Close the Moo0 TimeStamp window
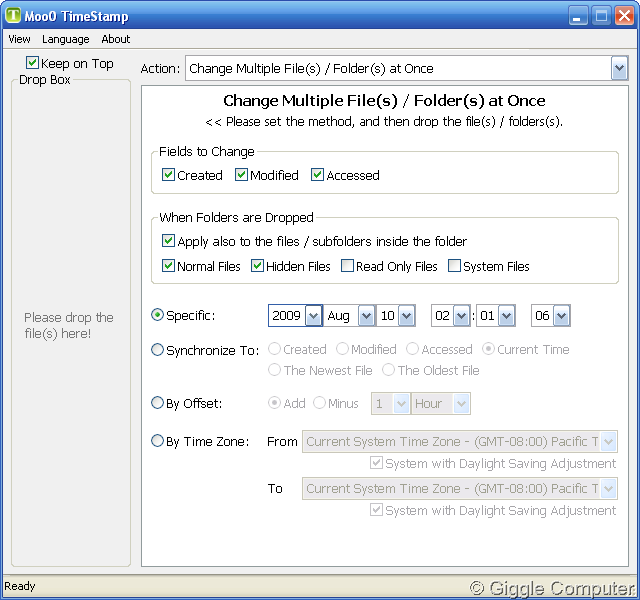 point(624,16)
